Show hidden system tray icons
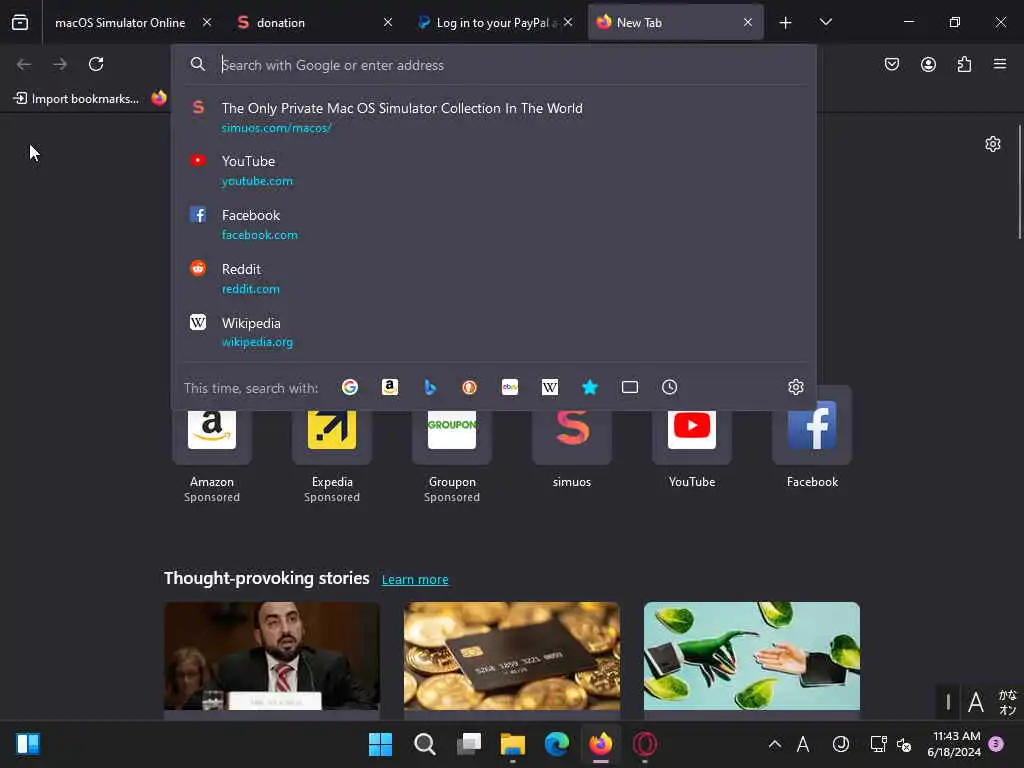The height and width of the screenshot is (768, 1024). point(775,744)
